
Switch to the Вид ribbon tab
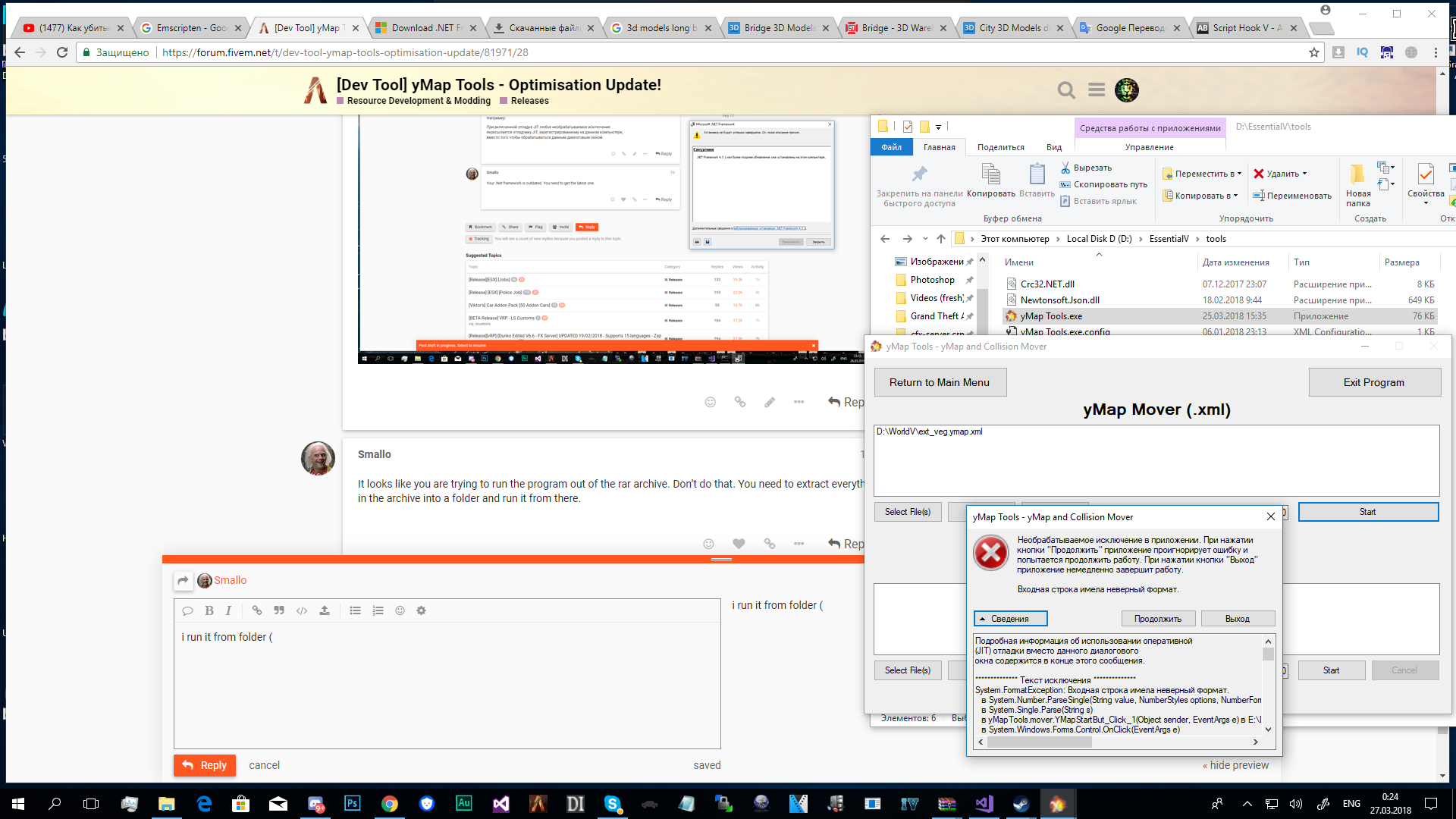tap(1054, 147)
